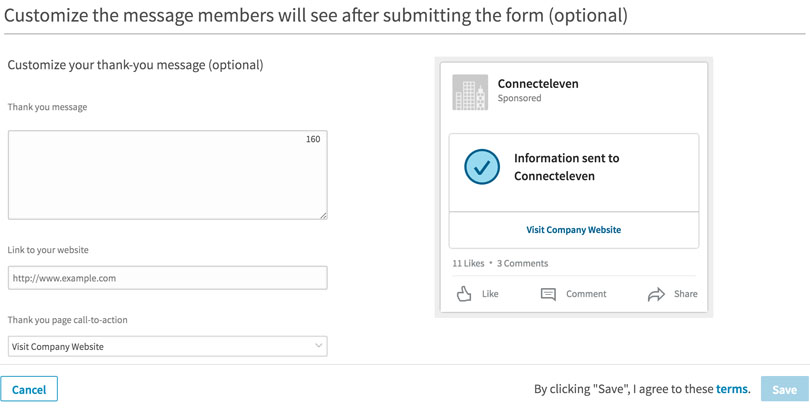Screen dimensions: 810x408
Task: Click the Like label in the preview
Action: coord(490,294)
